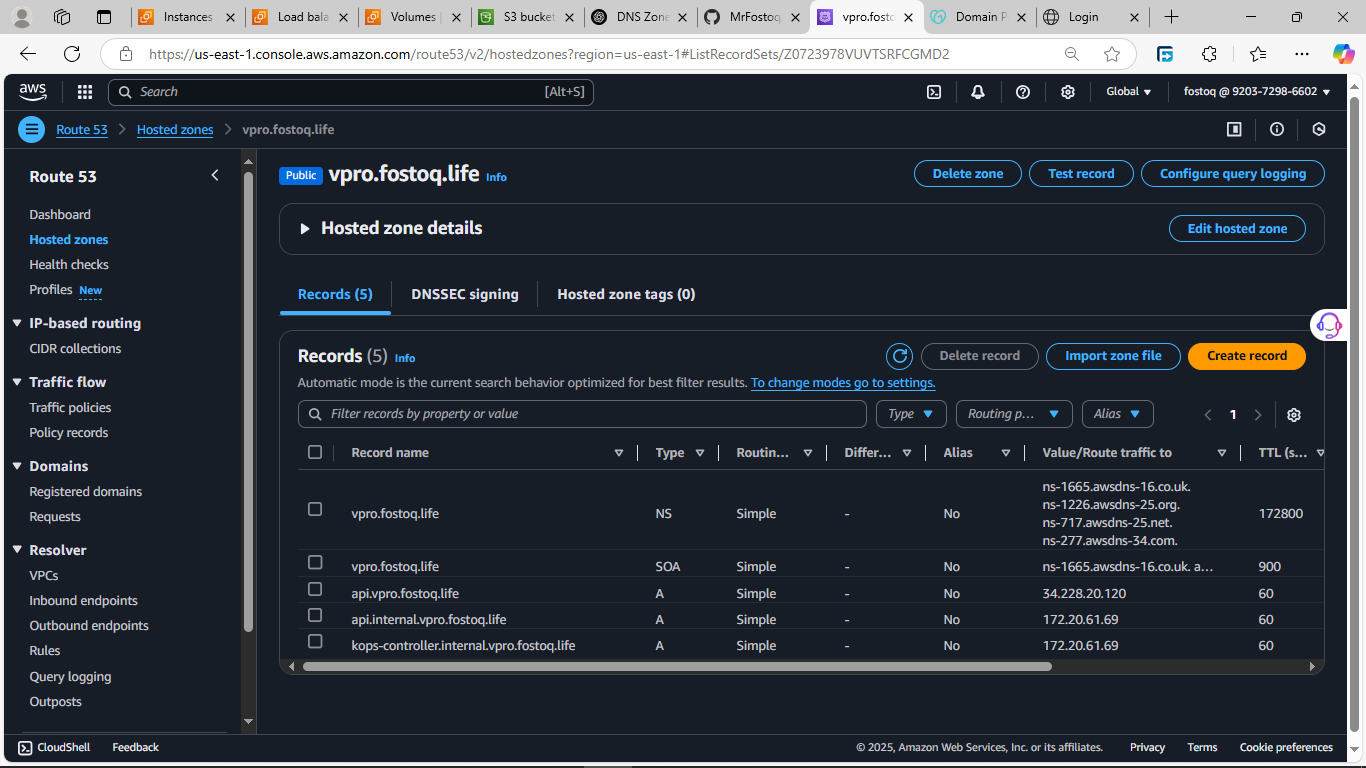Select all records header checkbox
Screen dimensions: 1366x768
pyautogui.click(x=315, y=452)
